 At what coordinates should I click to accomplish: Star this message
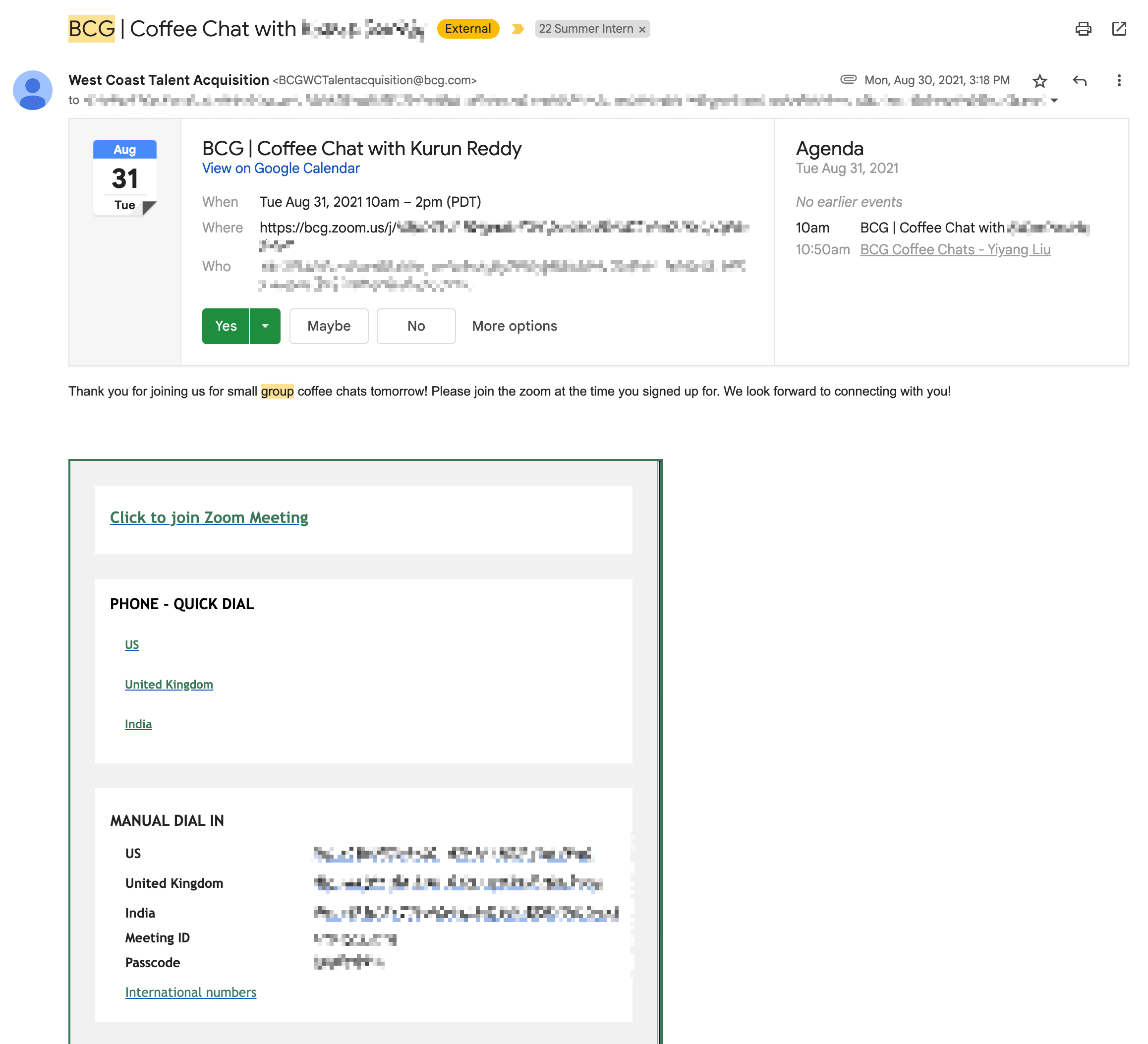coord(1039,81)
